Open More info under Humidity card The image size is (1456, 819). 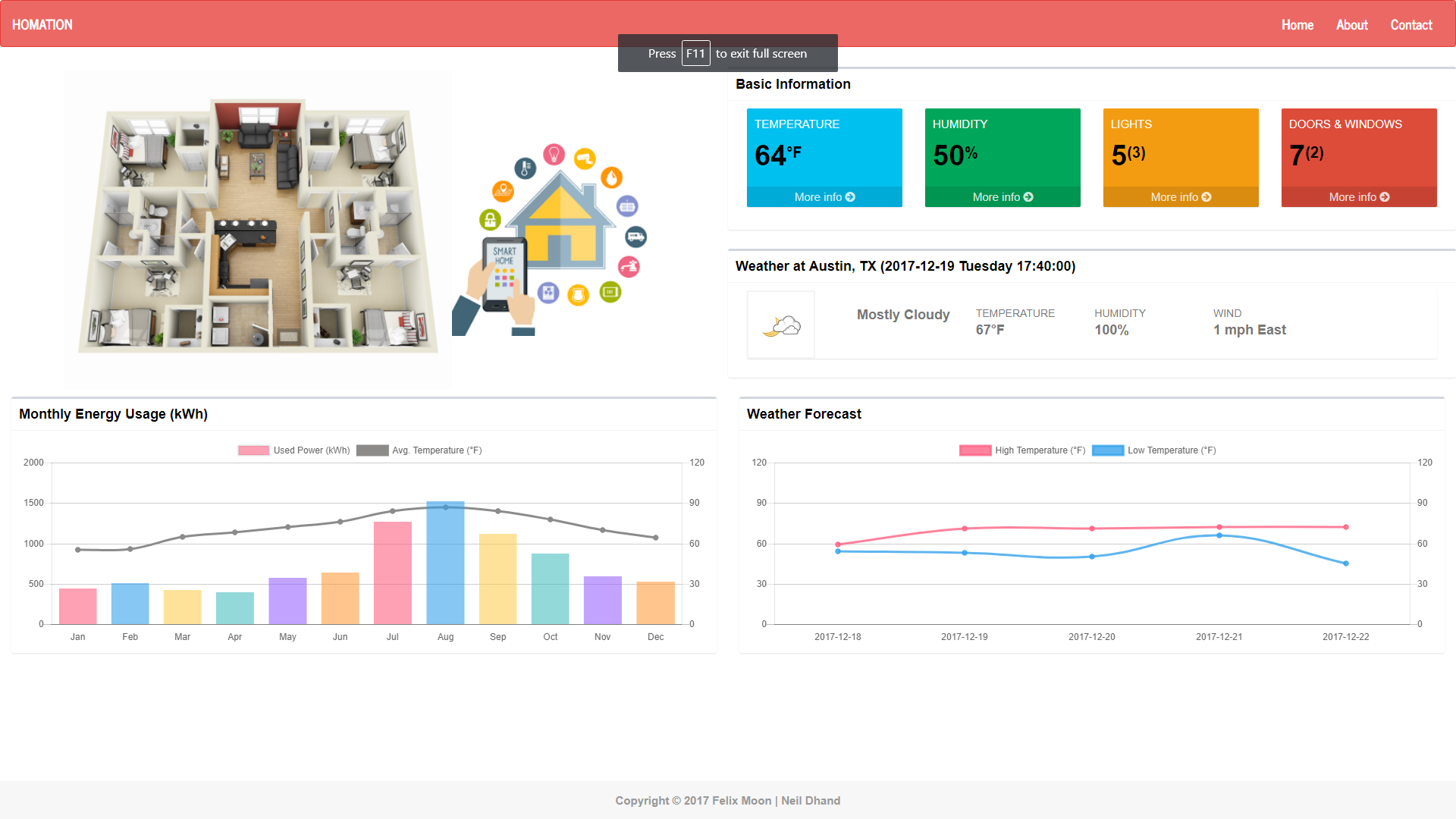click(1003, 197)
